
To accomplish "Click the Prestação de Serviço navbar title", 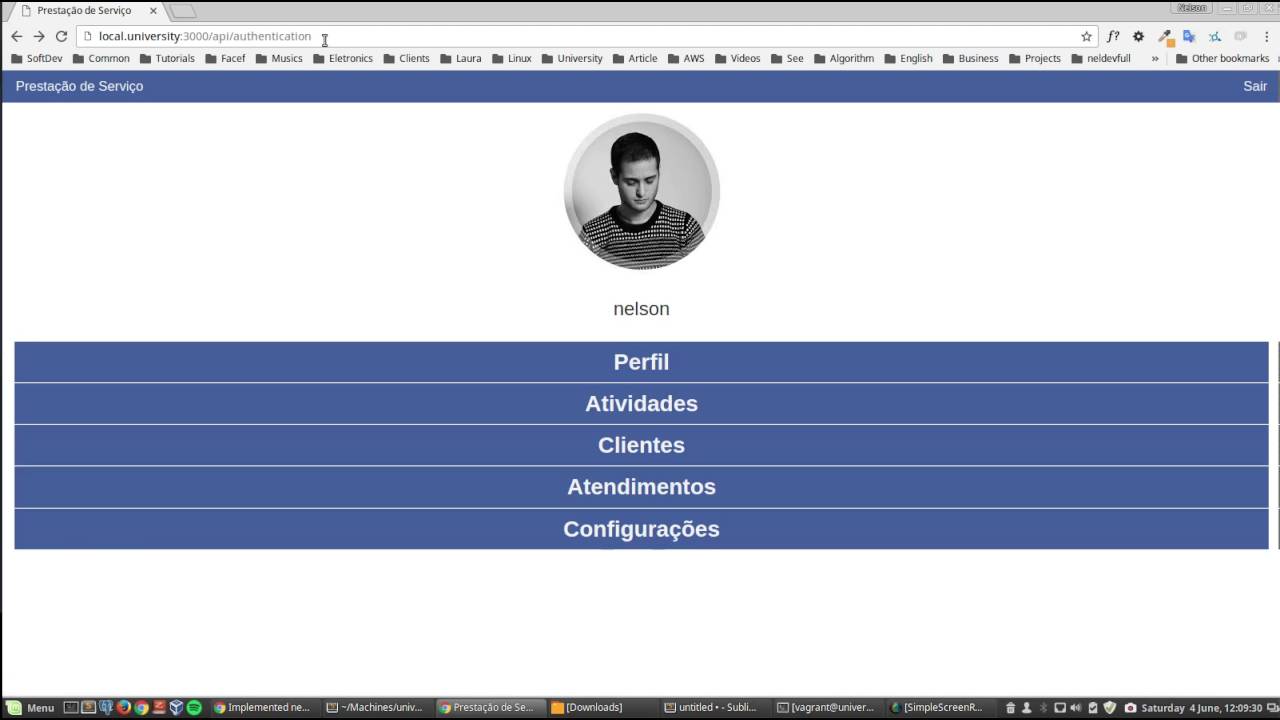I will pos(79,86).
